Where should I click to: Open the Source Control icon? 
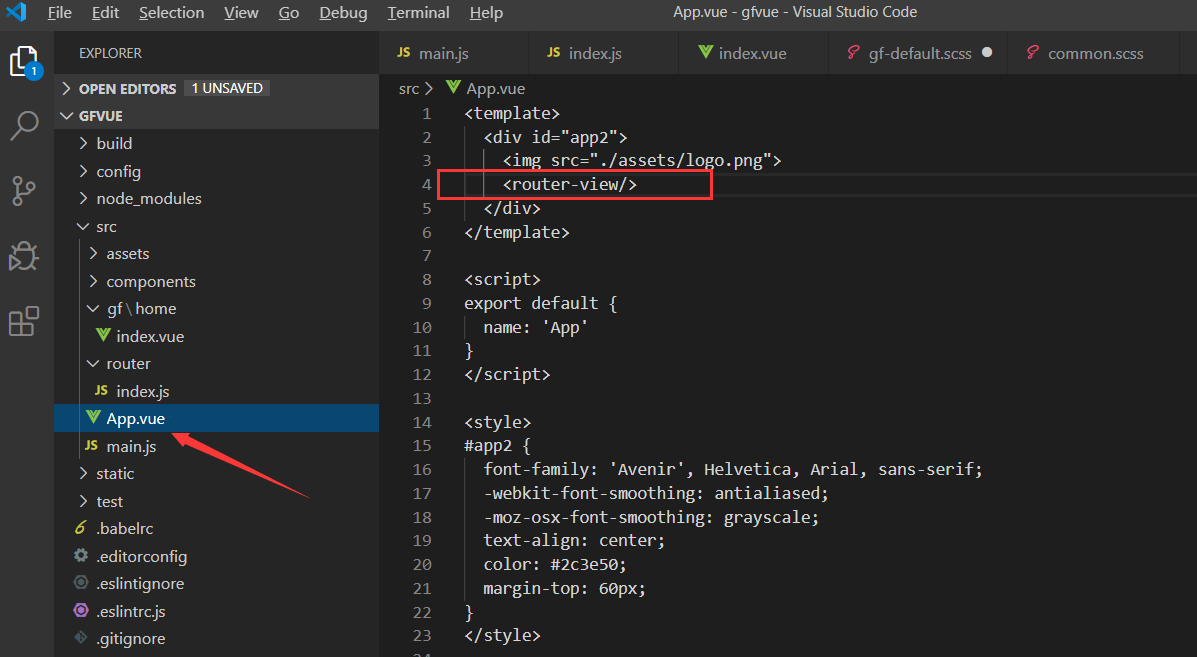tap(24, 191)
